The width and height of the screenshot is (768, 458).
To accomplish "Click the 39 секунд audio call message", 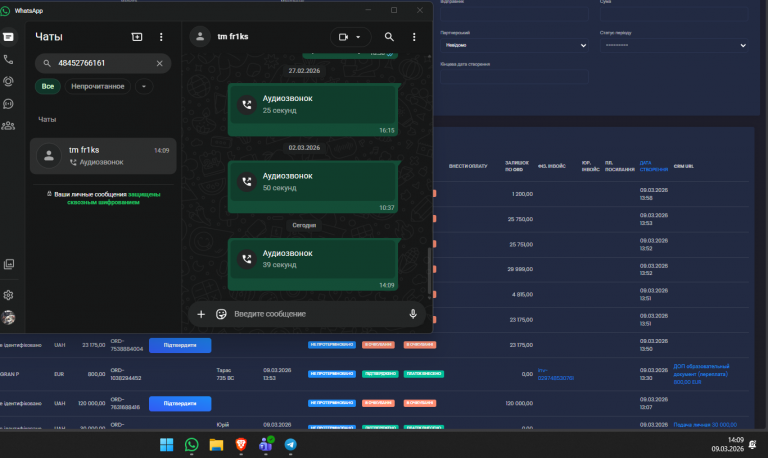I will point(312,264).
